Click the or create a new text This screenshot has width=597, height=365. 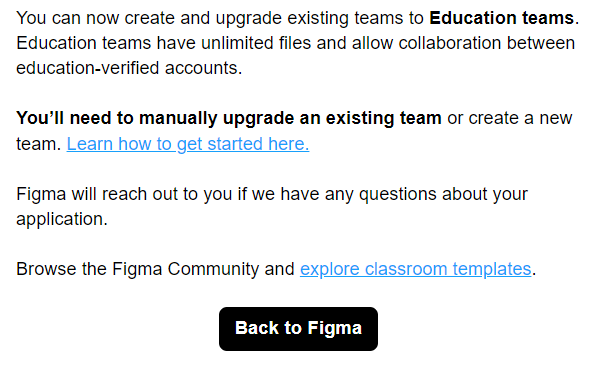510,118
